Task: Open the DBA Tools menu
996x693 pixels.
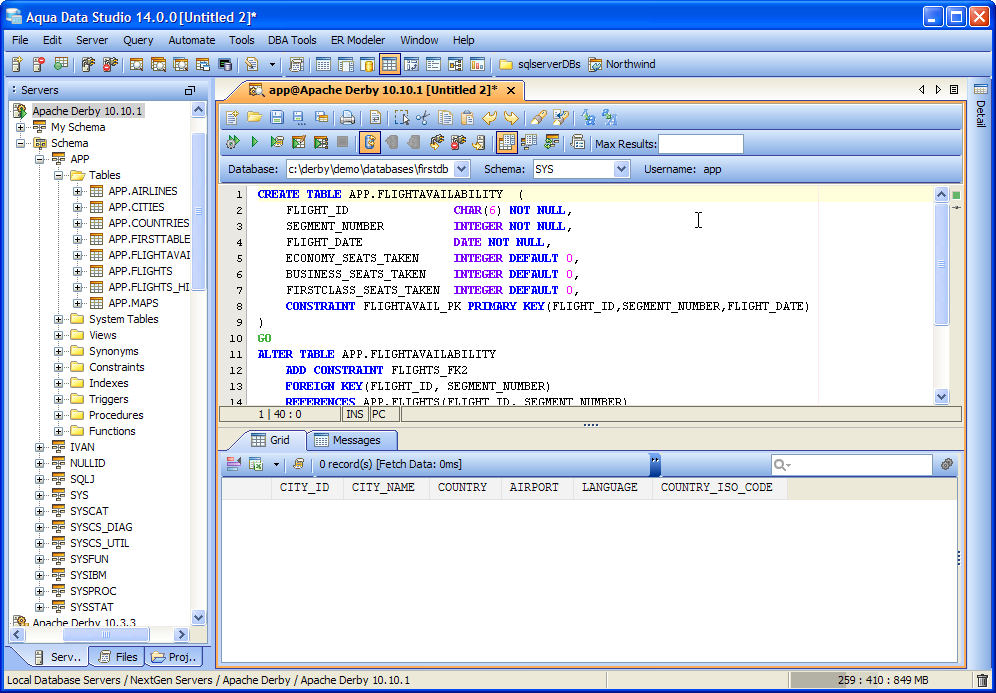Action: (292, 40)
